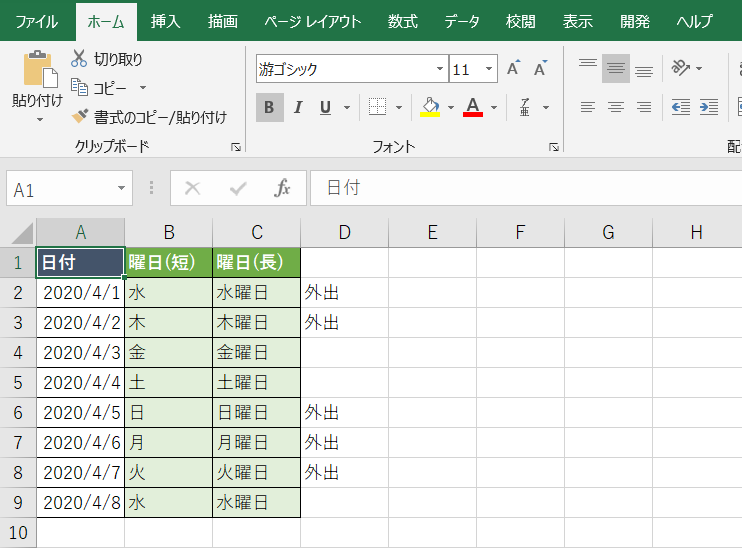Toggle Underline formatting
The height and width of the screenshot is (548, 742).
point(326,107)
